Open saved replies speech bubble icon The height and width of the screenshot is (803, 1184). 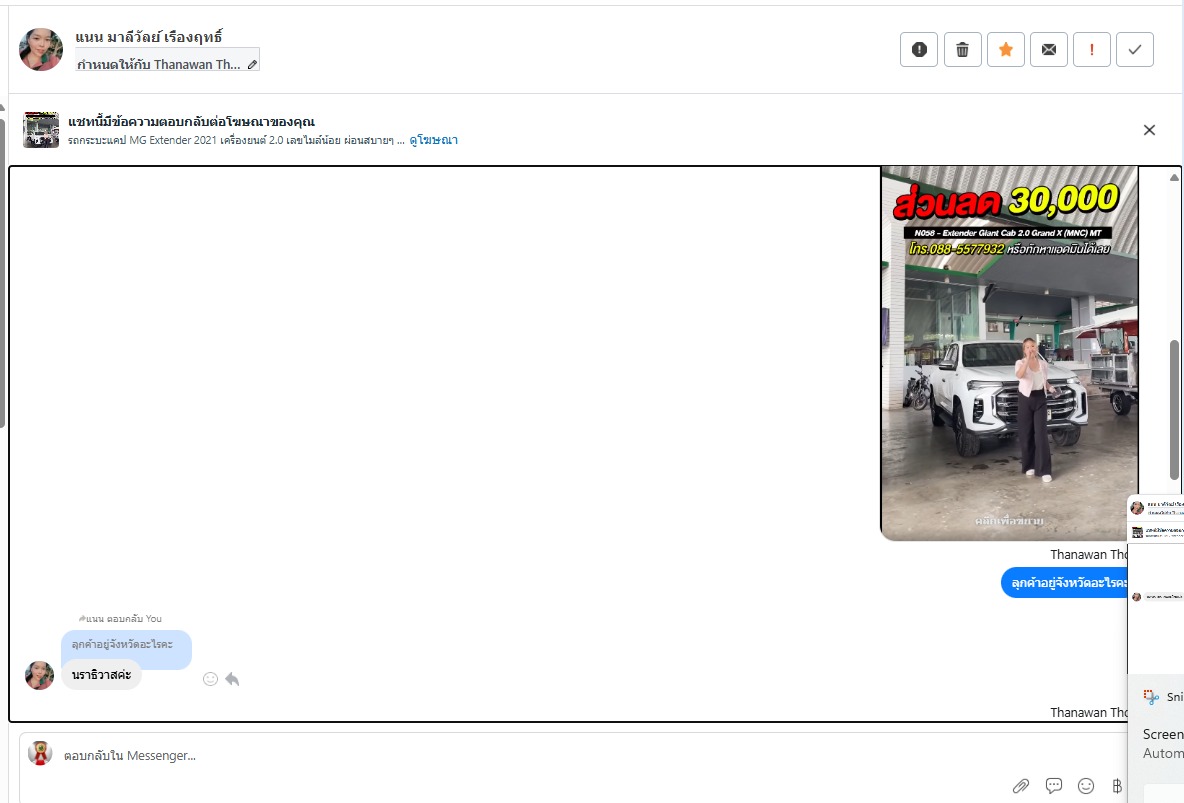[x=1054, y=786]
